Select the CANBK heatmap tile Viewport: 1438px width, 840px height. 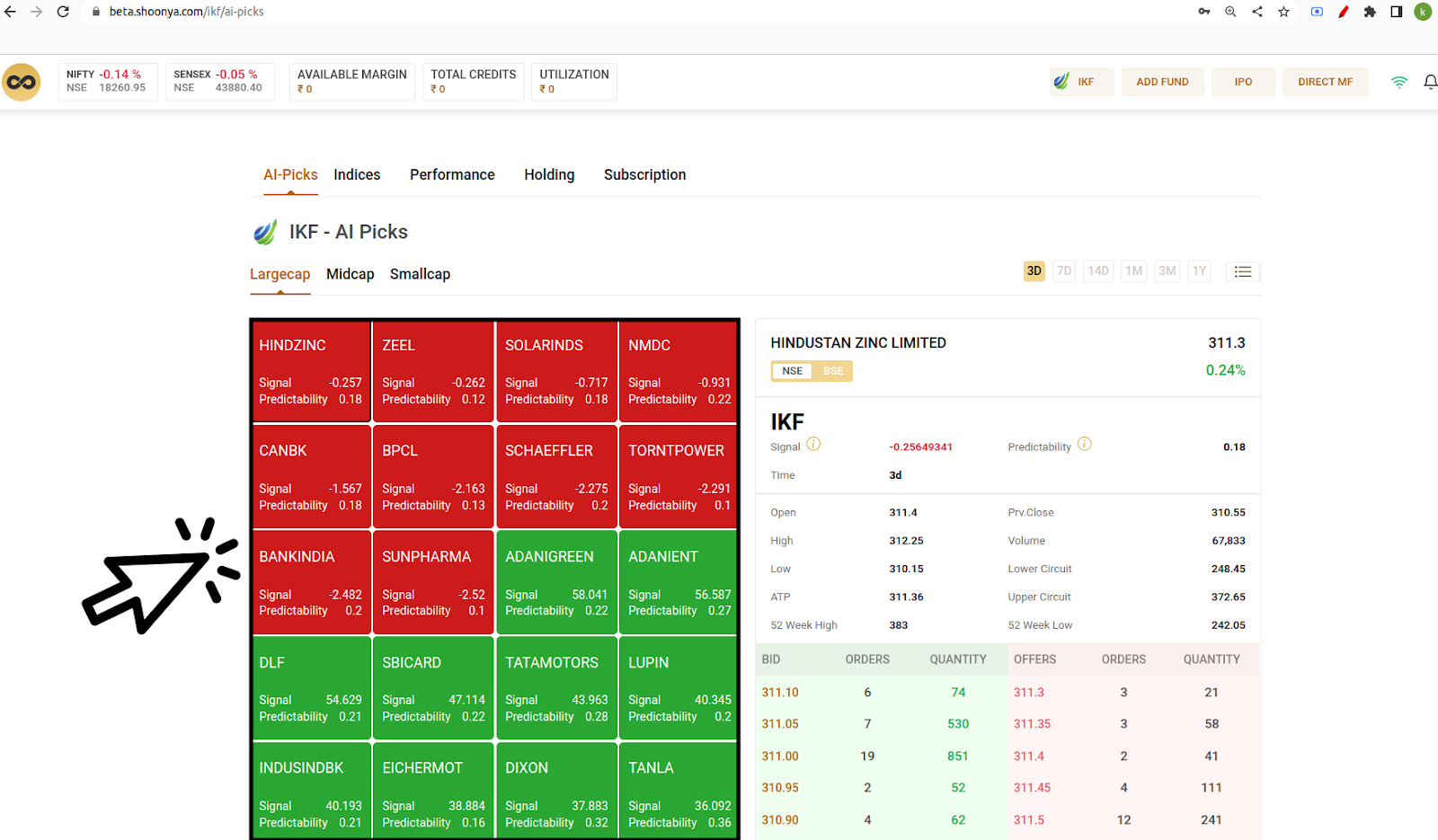click(x=311, y=477)
